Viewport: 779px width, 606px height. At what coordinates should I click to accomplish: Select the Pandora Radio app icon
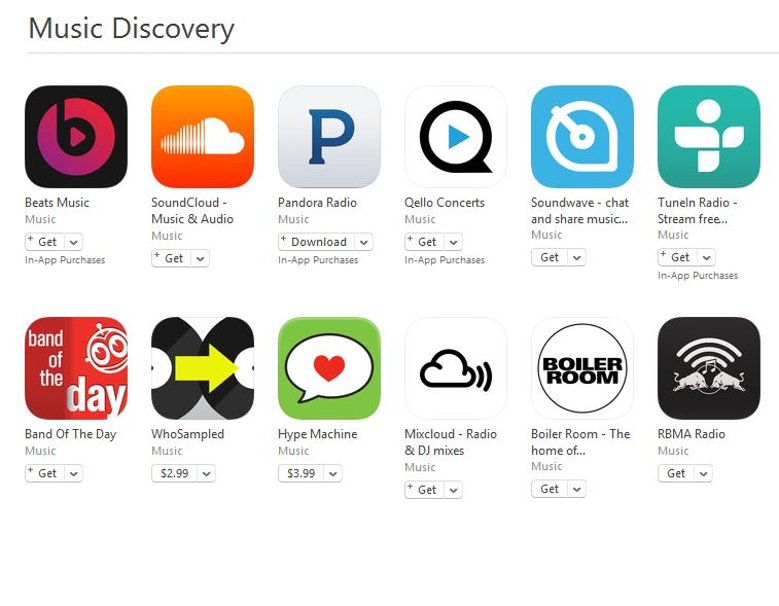(329, 137)
